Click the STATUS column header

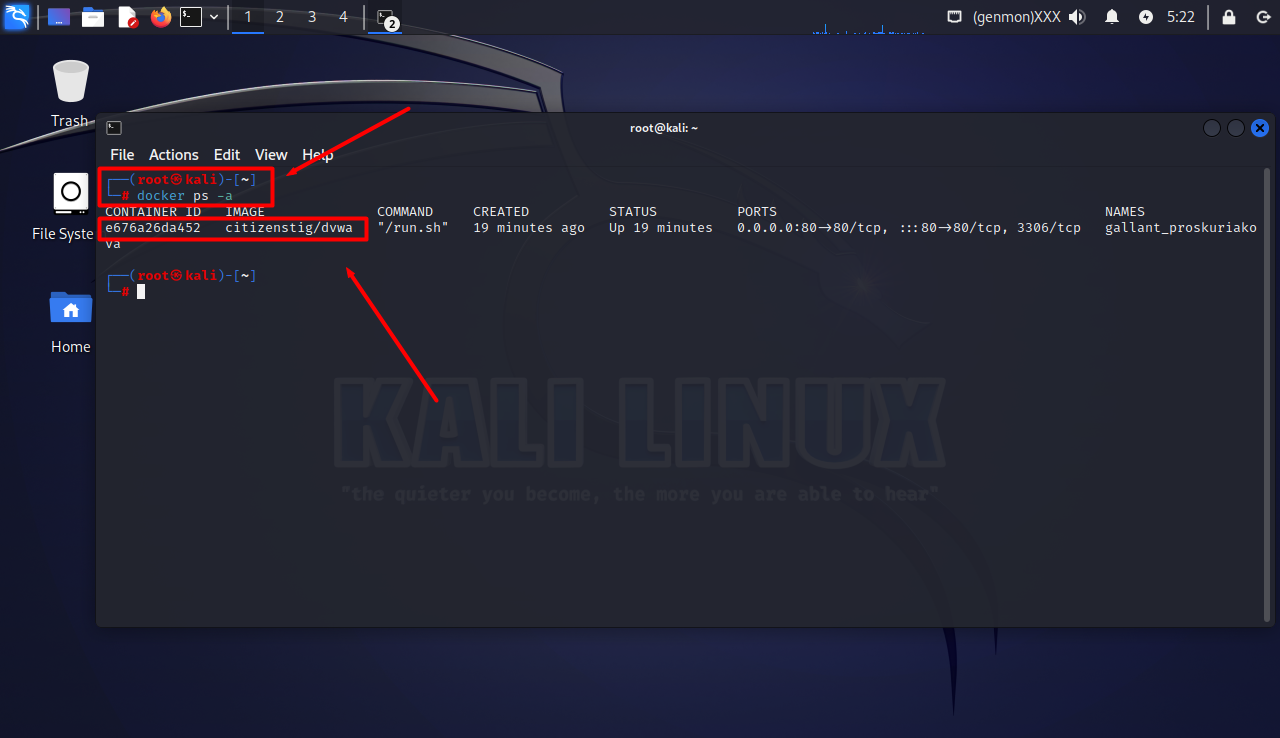coord(633,212)
